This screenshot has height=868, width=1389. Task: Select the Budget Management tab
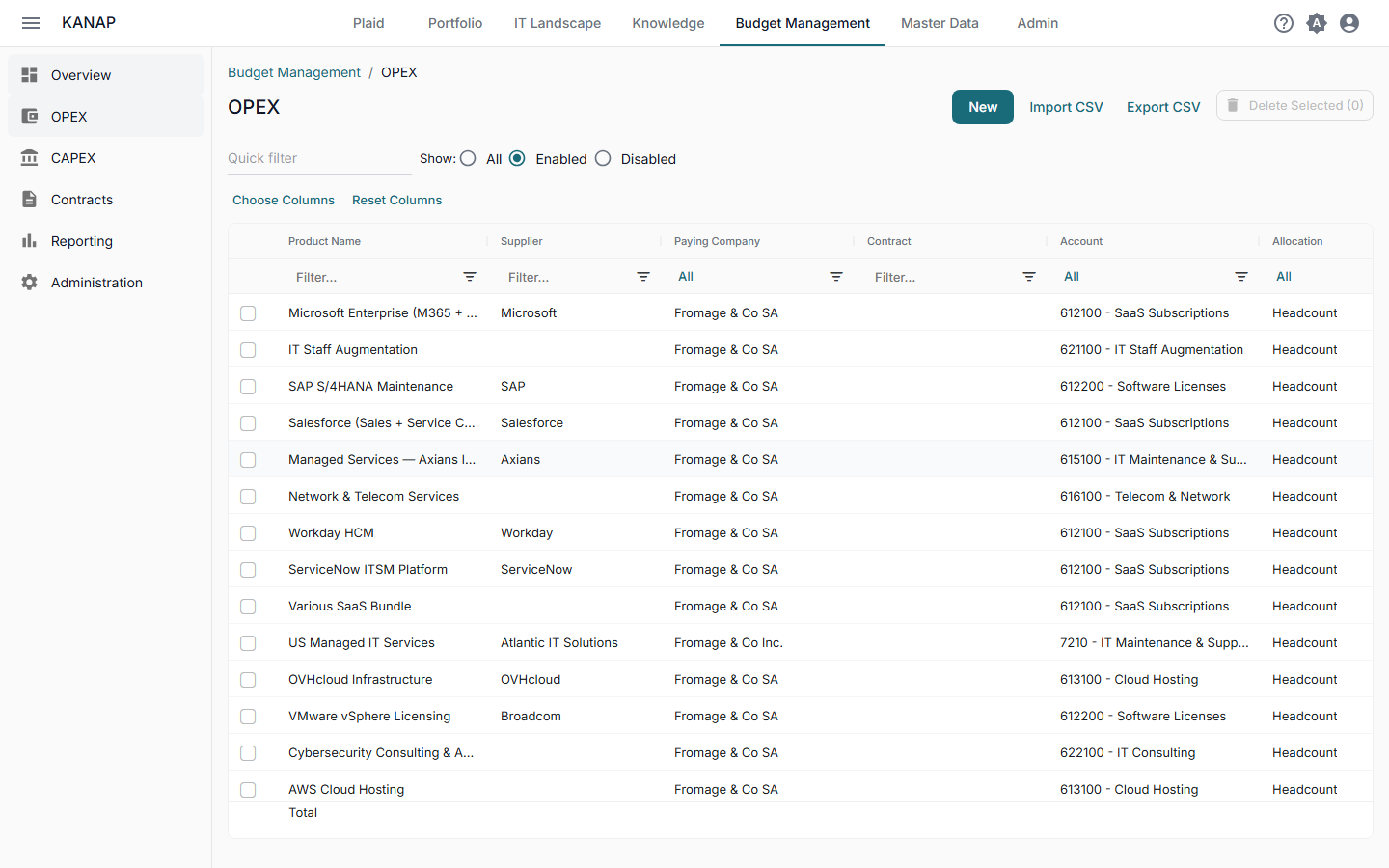pos(803,23)
